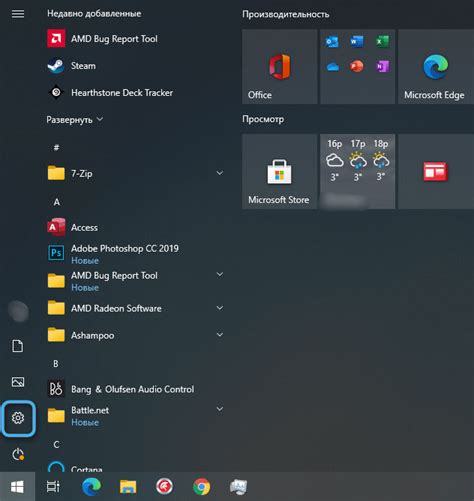Image resolution: width=474 pixels, height=501 pixels.
Task: Expand the AMD Radeon Software chevron
Action: pyautogui.click(x=220, y=308)
